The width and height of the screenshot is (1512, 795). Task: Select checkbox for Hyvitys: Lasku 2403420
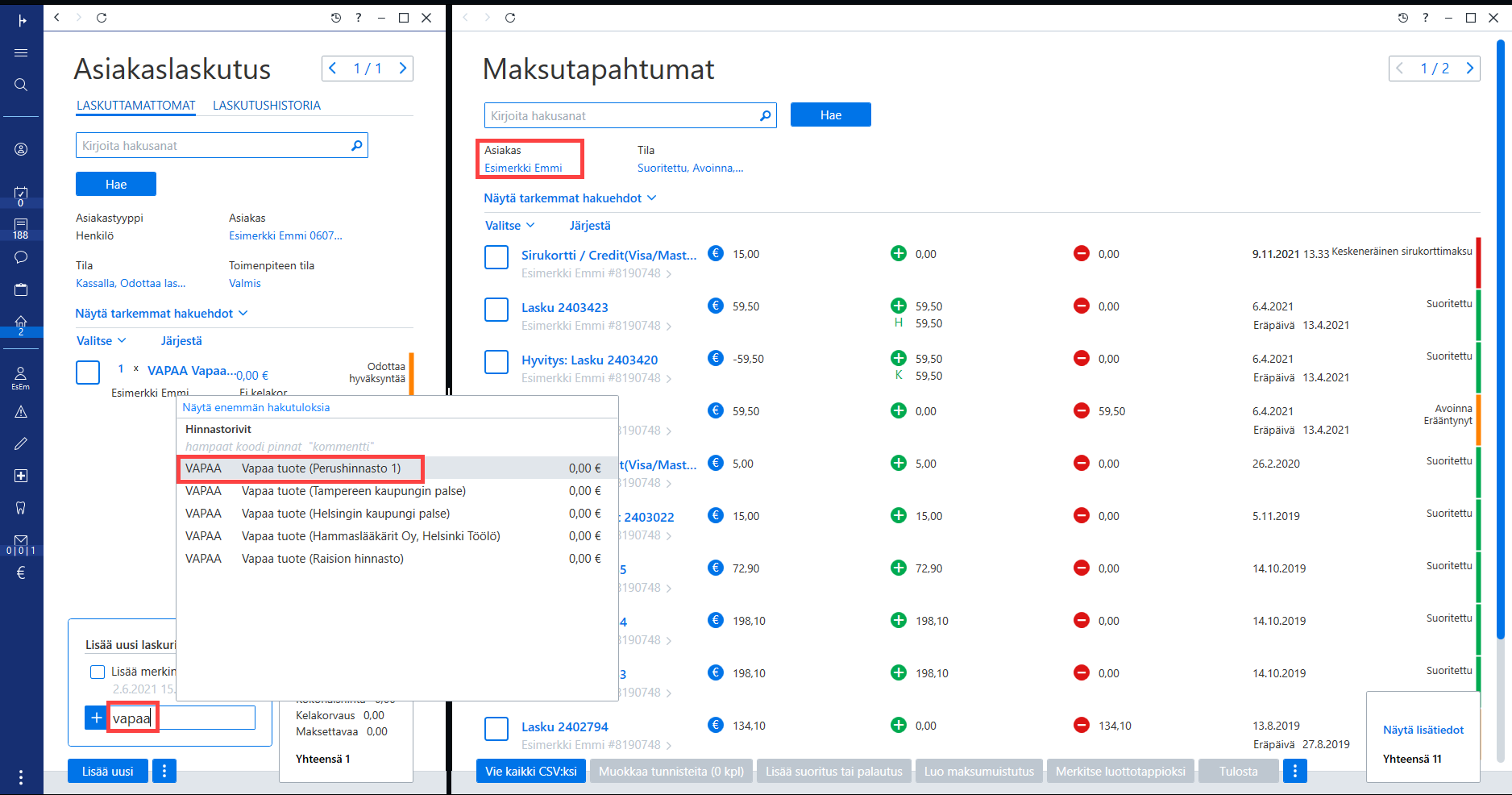pyautogui.click(x=496, y=362)
